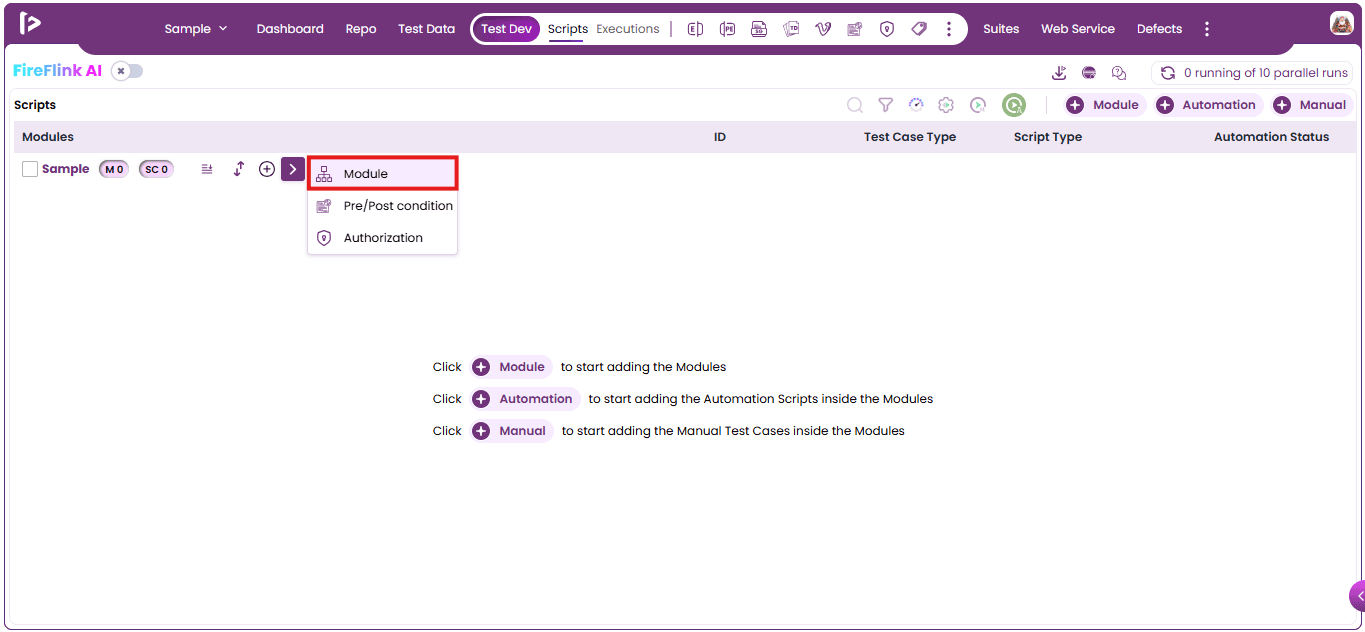Open the chat bubbles icon near parallel runs

pos(1119,73)
